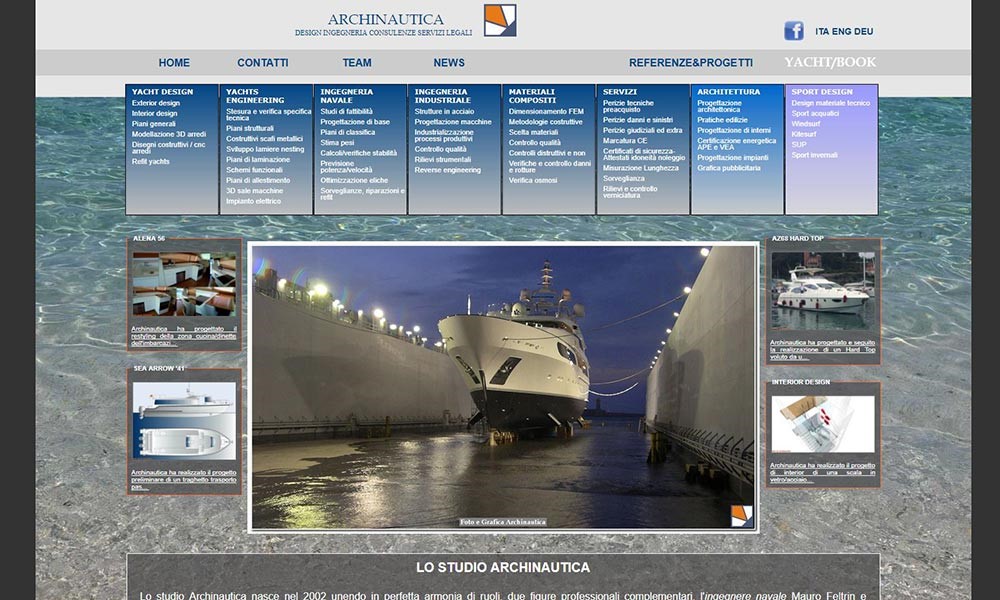Open Modellazione 3D arredi link
This screenshot has height=600, width=1000.
tap(169, 134)
